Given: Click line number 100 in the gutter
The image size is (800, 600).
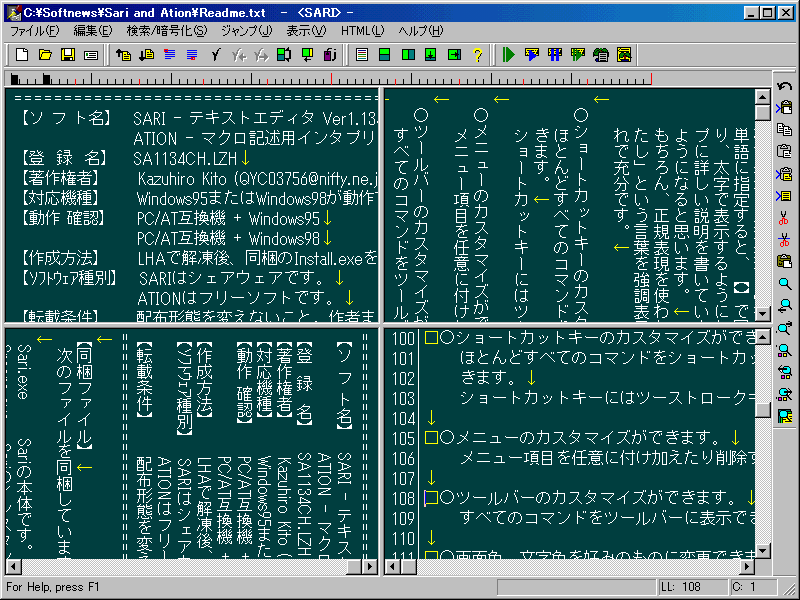Looking at the screenshot, I should (404, 338).
